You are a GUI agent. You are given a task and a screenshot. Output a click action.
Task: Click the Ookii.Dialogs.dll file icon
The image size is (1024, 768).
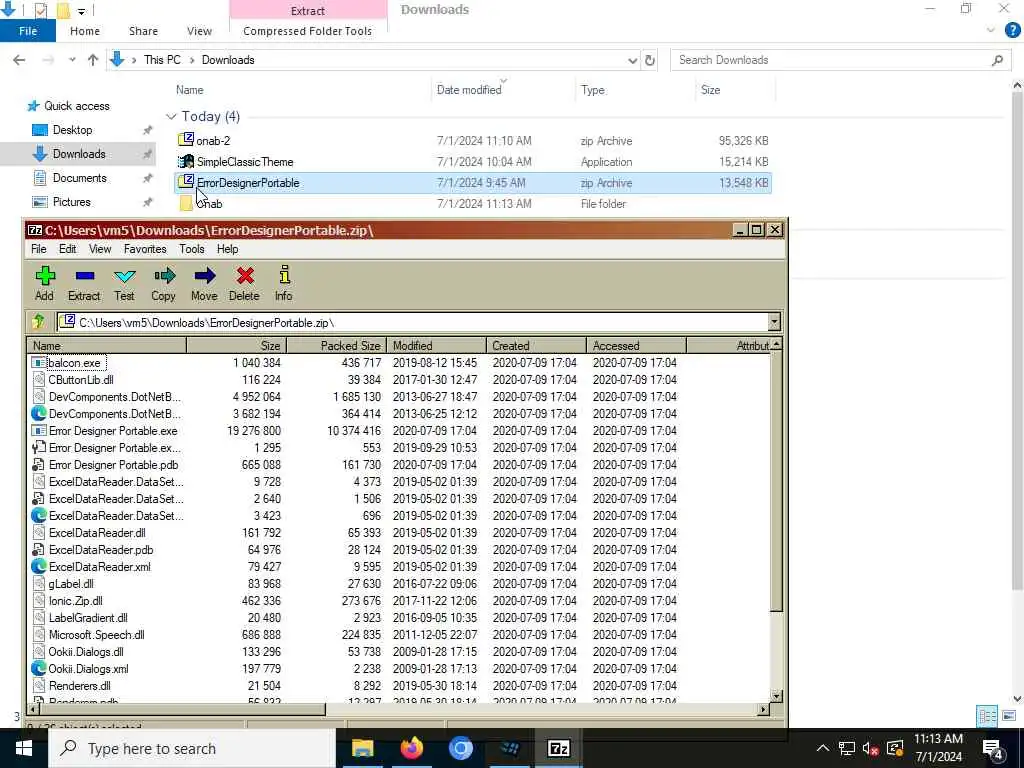point(39,651)
